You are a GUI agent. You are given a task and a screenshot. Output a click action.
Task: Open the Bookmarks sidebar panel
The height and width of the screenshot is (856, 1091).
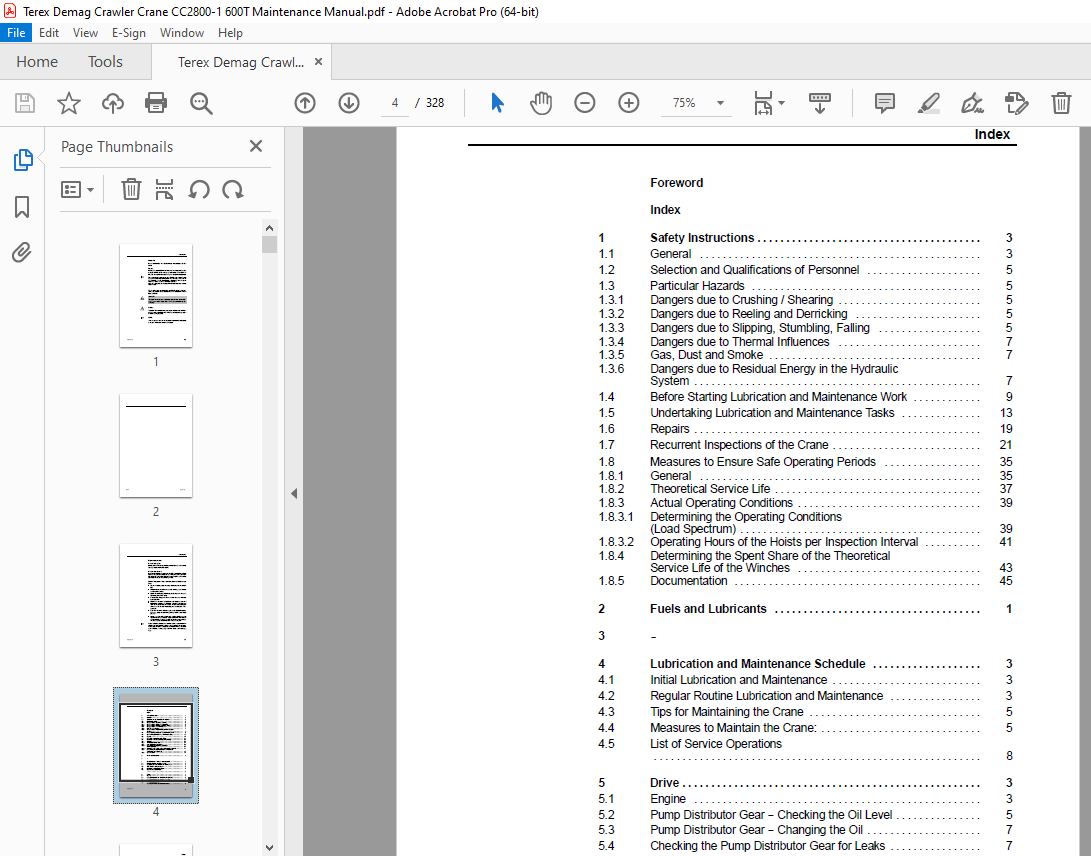point(22,207)
